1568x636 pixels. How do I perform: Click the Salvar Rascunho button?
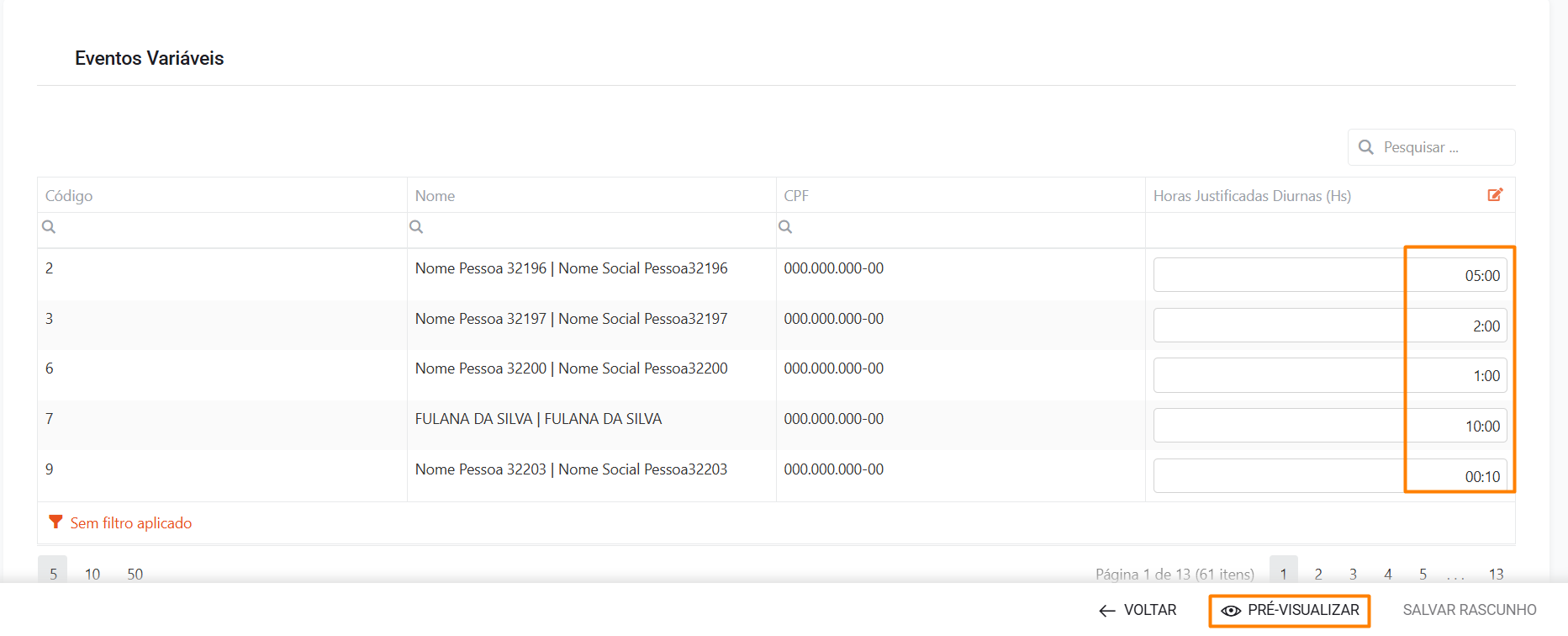(1469, 610)
